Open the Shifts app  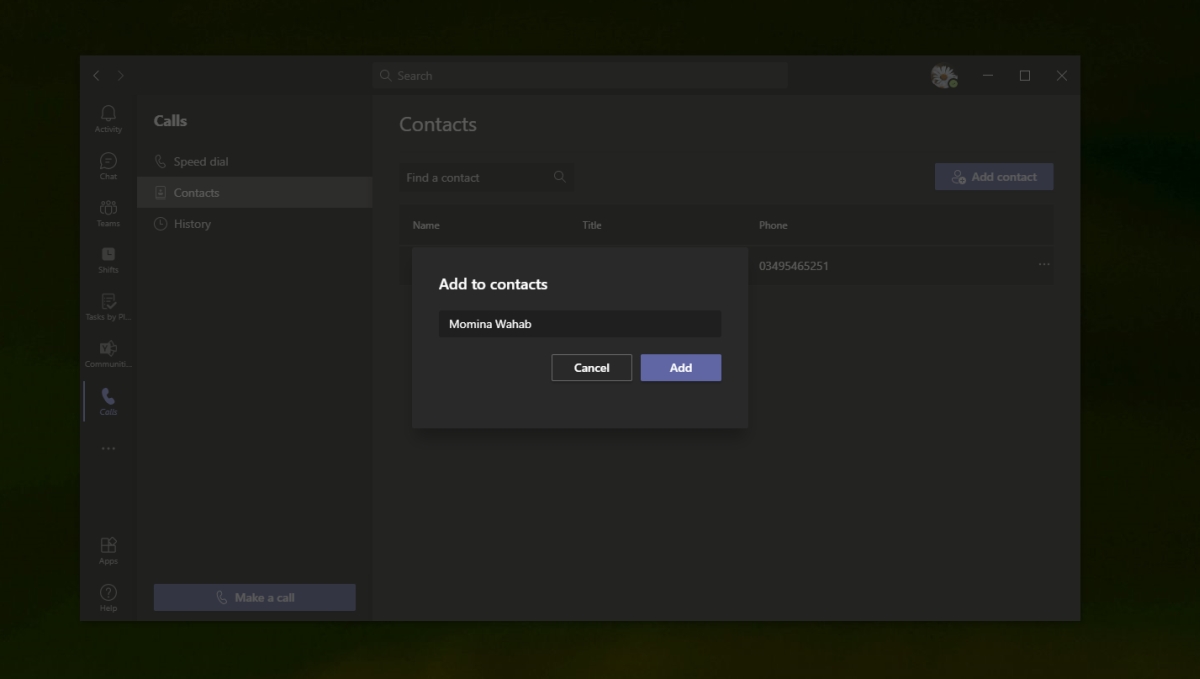coord(108,260)
